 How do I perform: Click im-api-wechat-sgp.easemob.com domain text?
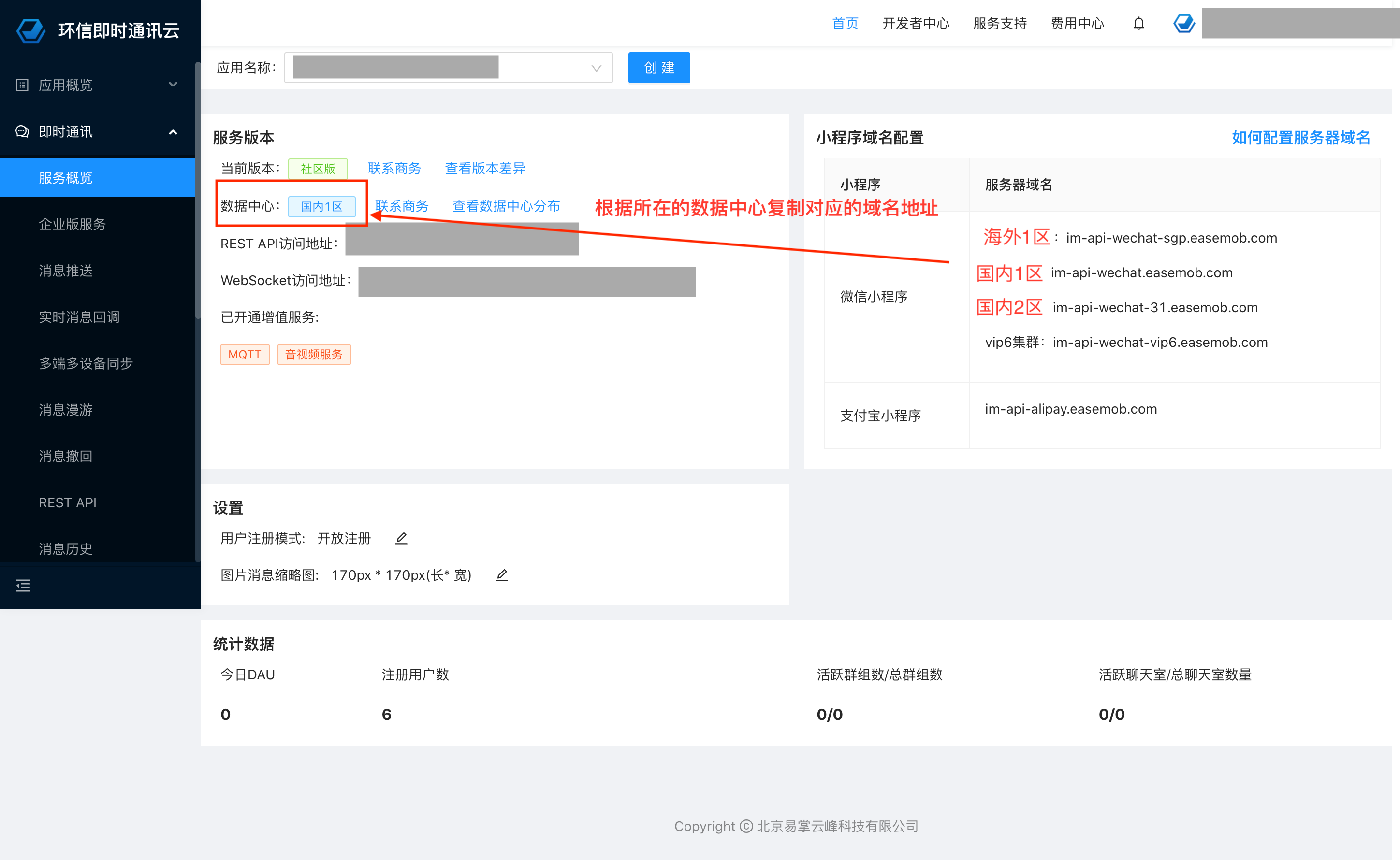[1172, 238]
